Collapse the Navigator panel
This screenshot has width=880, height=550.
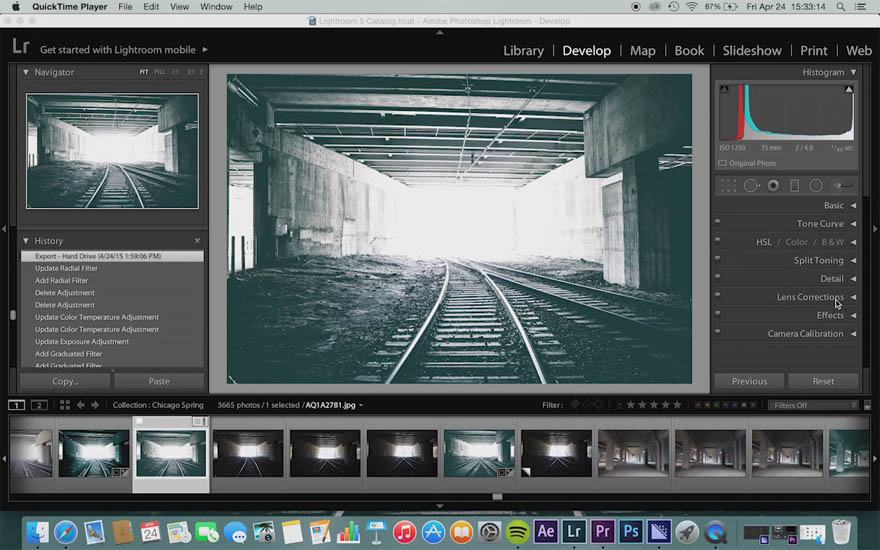tap(25, 72)
